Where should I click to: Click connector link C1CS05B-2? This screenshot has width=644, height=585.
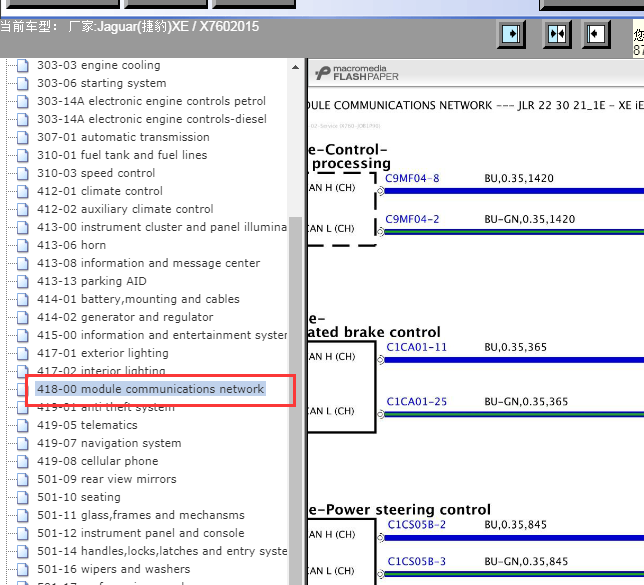click(x=417, y=525)
